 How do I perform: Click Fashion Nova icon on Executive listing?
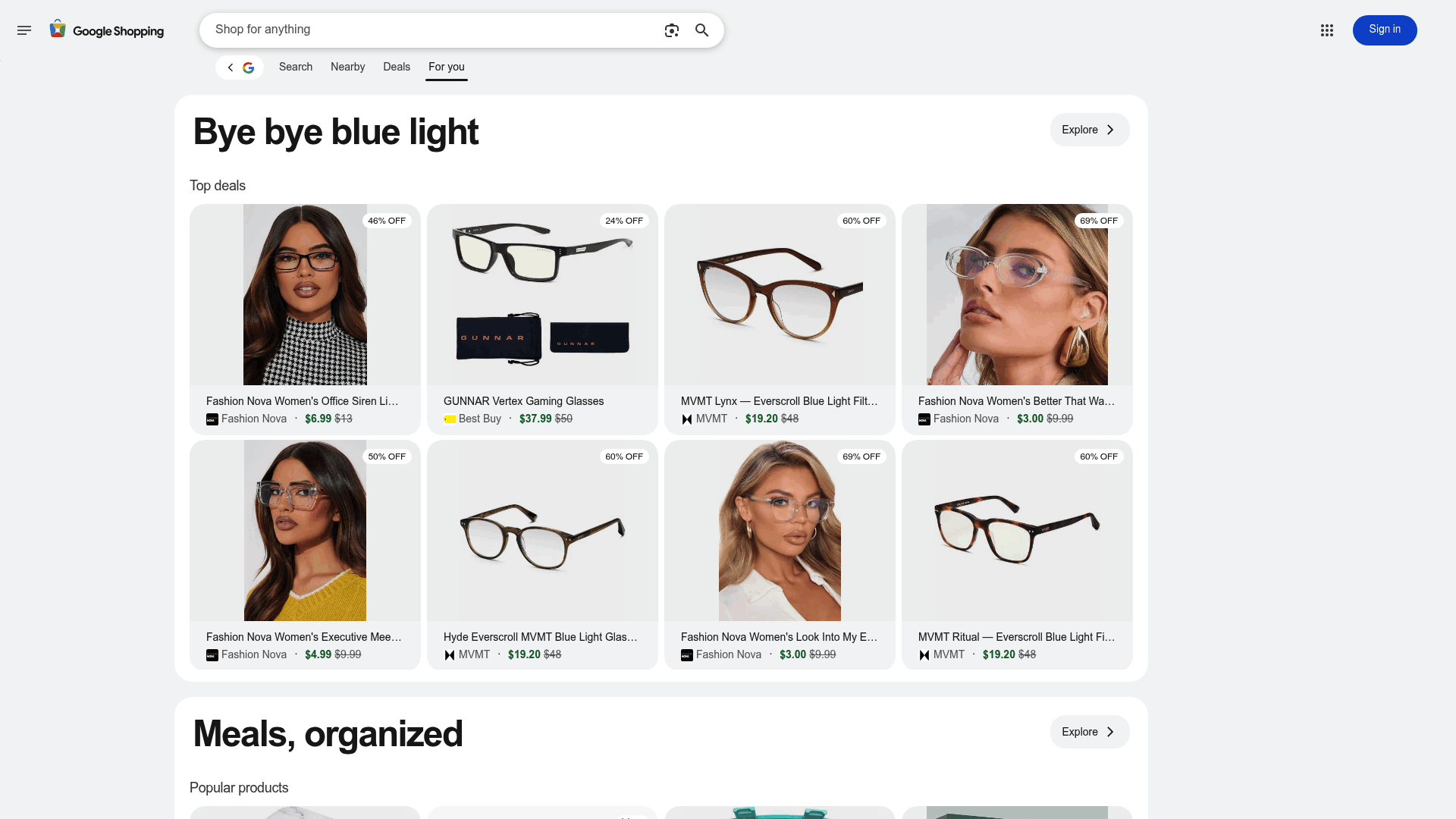point(212,655)
